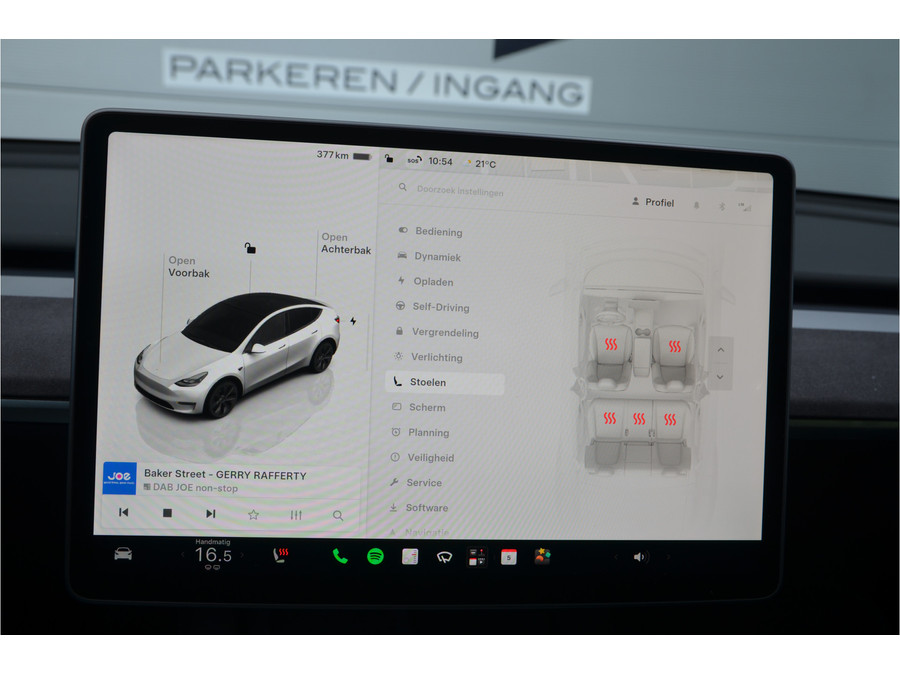Image resolution: width=900 pixels, height=675 pixels.
Task: Open the car controls icon in bottom bar
Action: click(x=123, y=554)
